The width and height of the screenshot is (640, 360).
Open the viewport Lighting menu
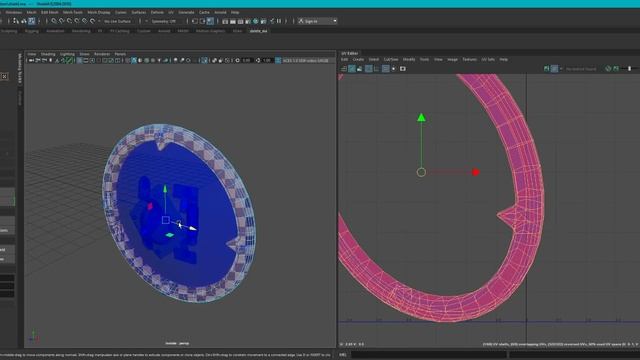67,54
